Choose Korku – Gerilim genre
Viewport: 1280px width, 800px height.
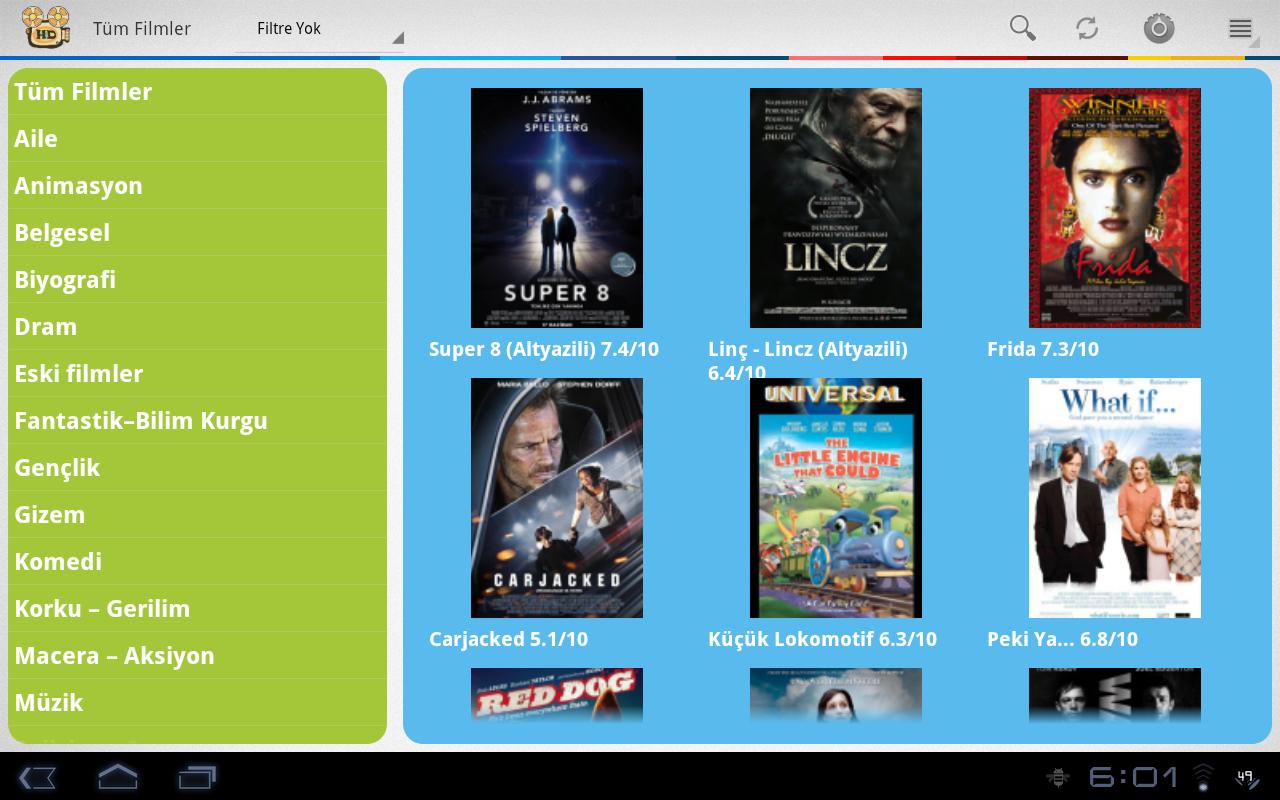[x=102, y=609]
